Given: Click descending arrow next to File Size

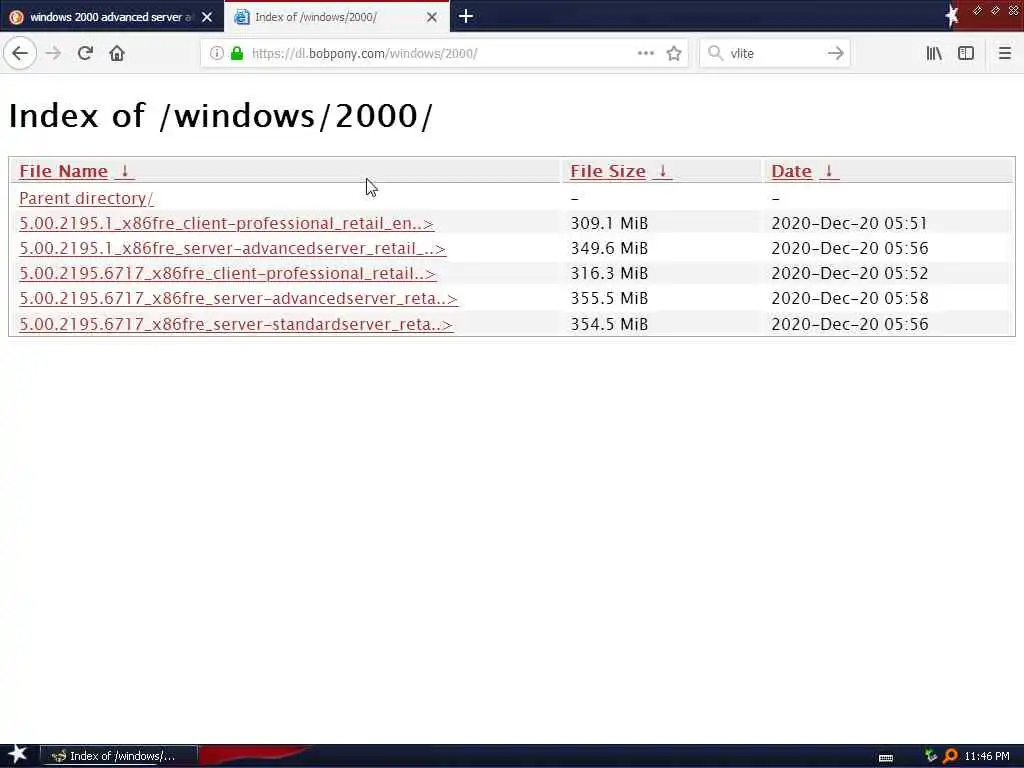Looking at the screenshot, I should pos(662,171).
